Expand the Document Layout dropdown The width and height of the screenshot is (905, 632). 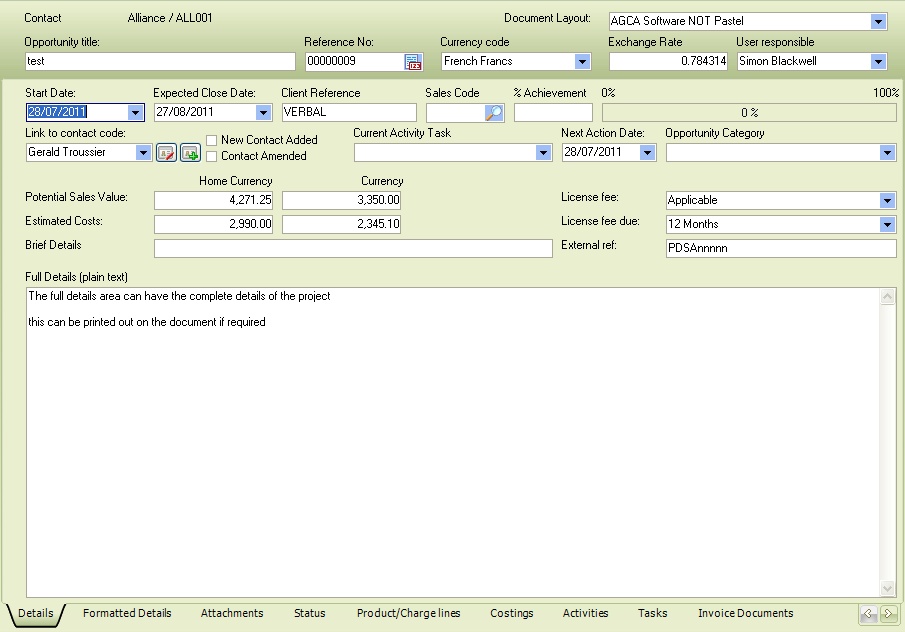click(878, 21)
